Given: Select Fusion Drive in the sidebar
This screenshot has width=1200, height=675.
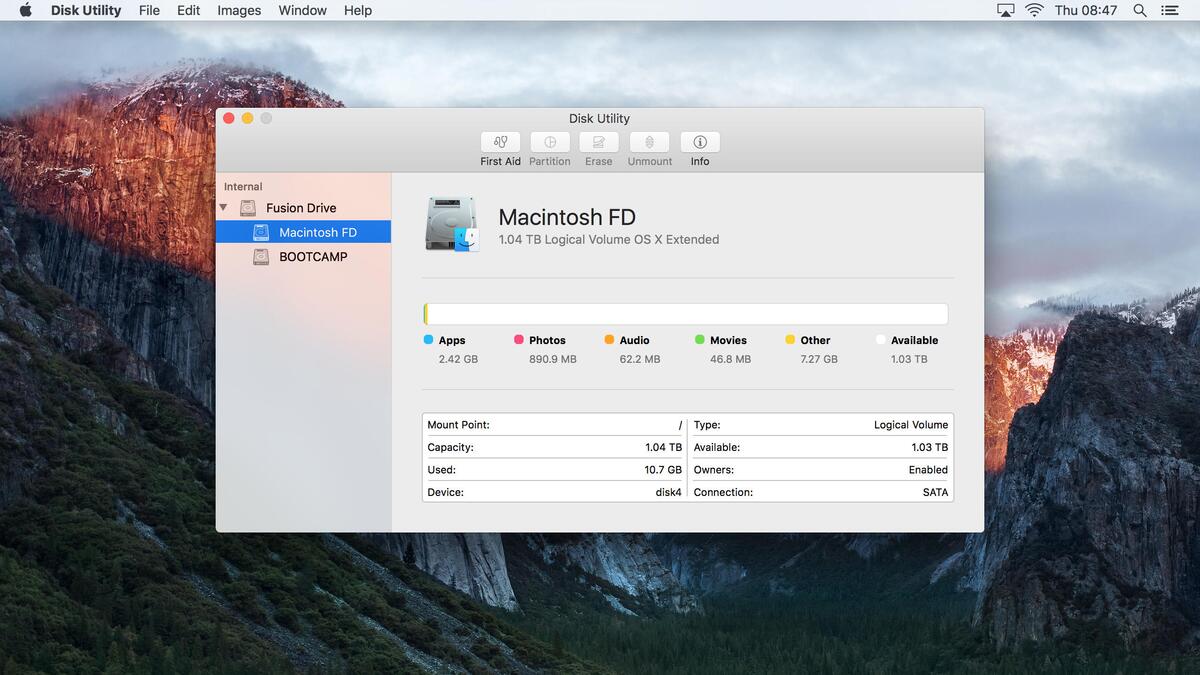Looking at the screenshot, I should tap(300, 208).
